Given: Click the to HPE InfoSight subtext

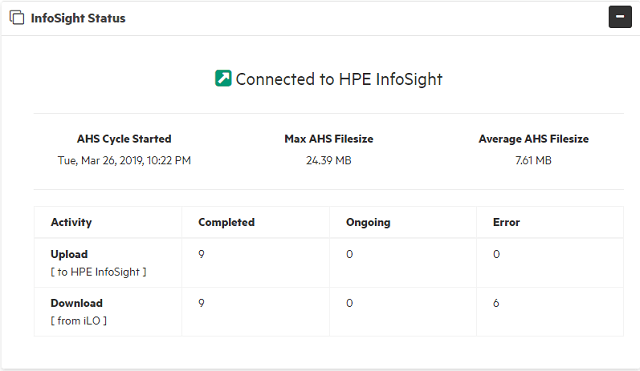Looking at the screenshot, I should click(x=98, y=272).
